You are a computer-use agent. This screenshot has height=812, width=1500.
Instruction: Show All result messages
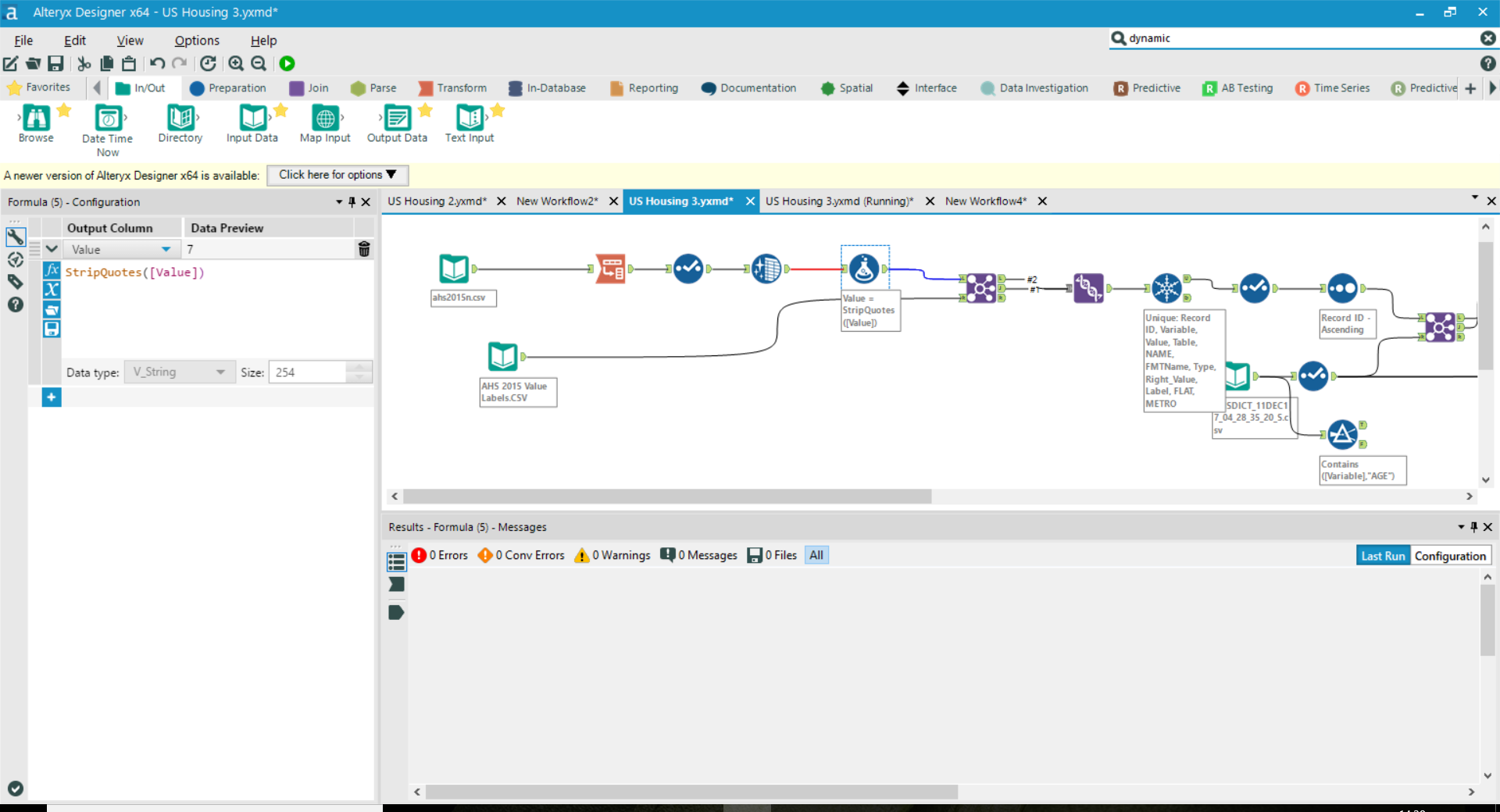pos(816,555)
